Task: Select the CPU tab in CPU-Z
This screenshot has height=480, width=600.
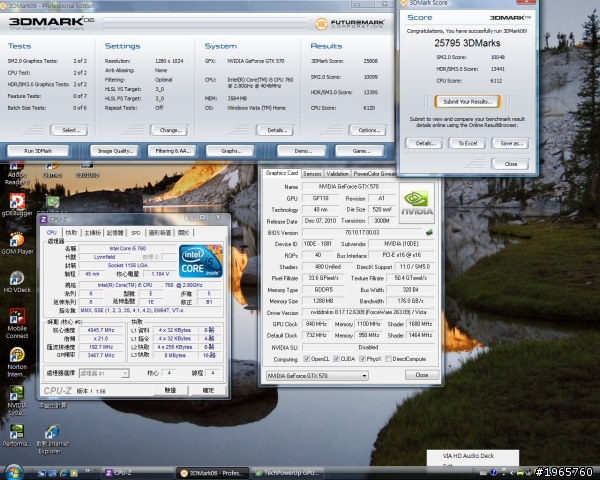Action: tap(52, 232)
